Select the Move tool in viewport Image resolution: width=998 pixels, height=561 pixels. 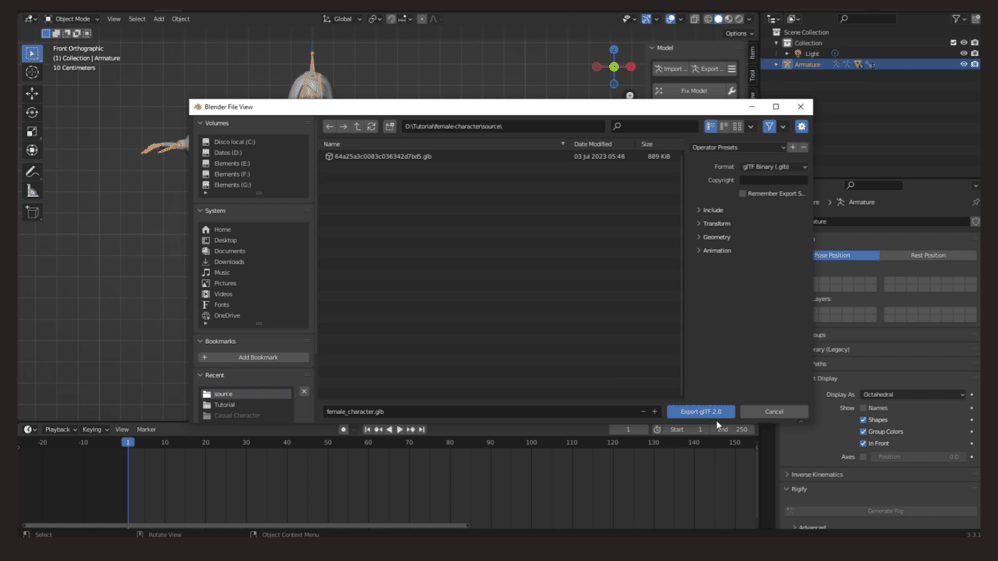click(x=32, y=94)
